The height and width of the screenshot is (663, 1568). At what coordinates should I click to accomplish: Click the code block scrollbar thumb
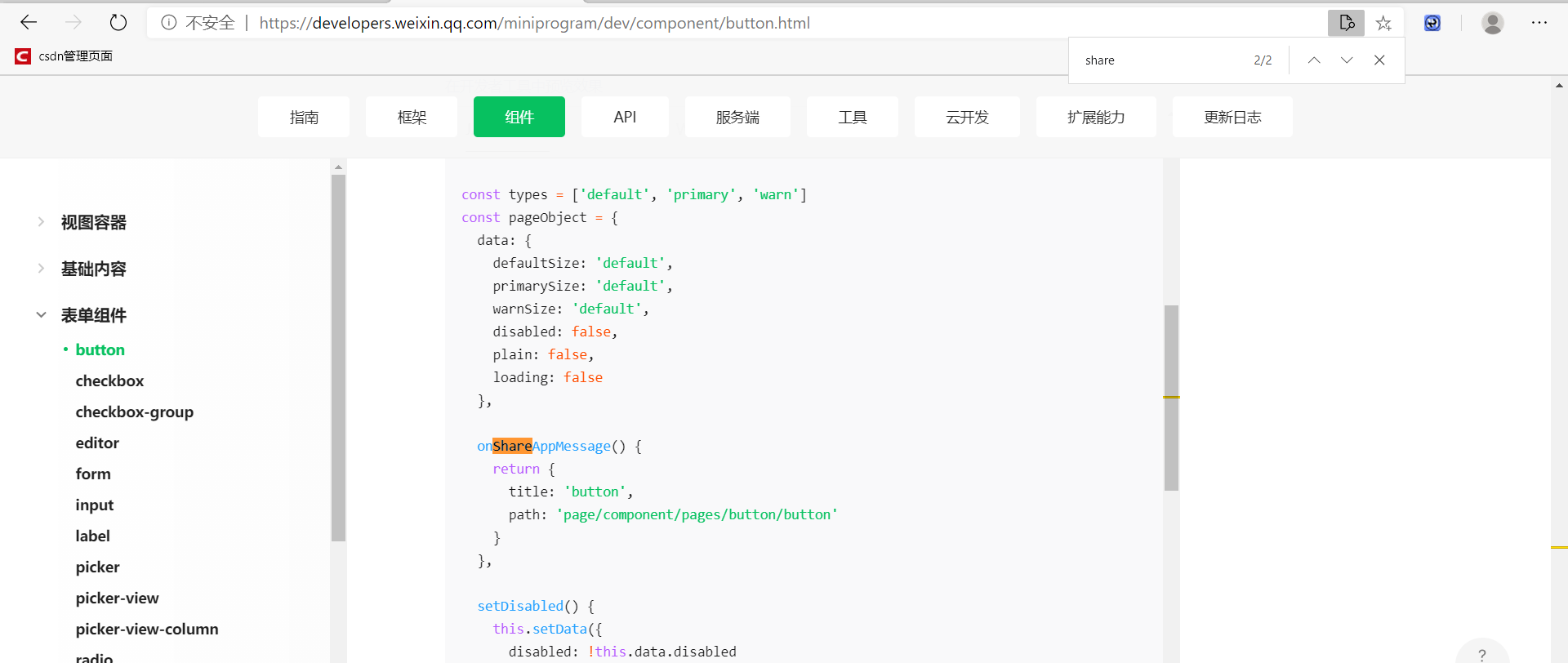pyautogui.click(x=1171, y=398)
